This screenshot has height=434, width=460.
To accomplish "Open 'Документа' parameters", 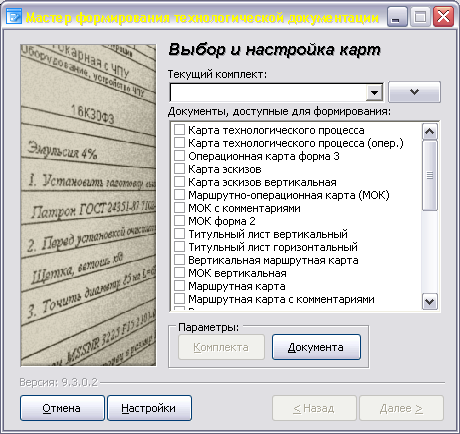I will pos(316,347).
